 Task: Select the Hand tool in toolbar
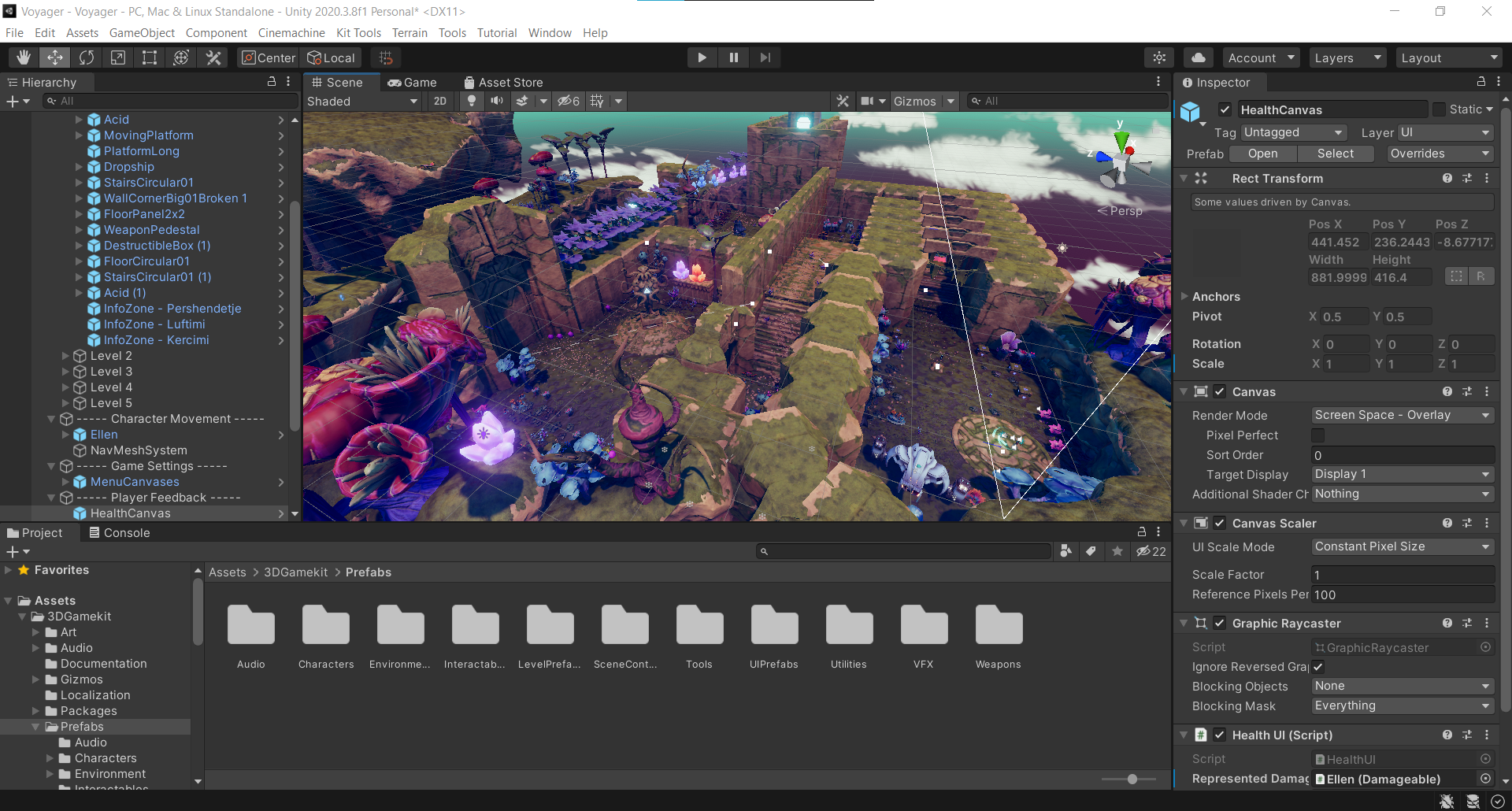pos(24,57)
